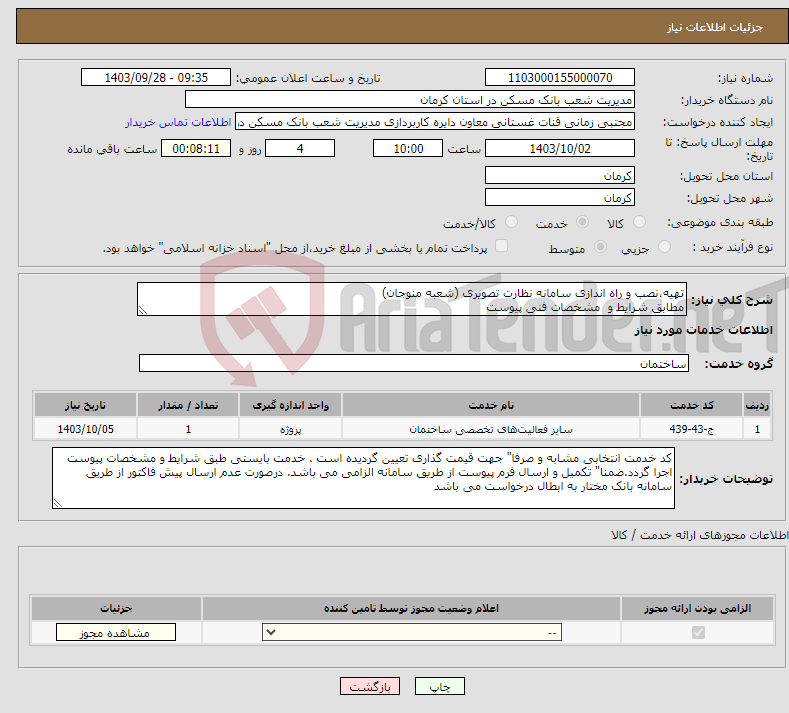
Task: Toggle the Islamic treasury payment checkbox
Action: pyautogui.click(x=501, y=246)
